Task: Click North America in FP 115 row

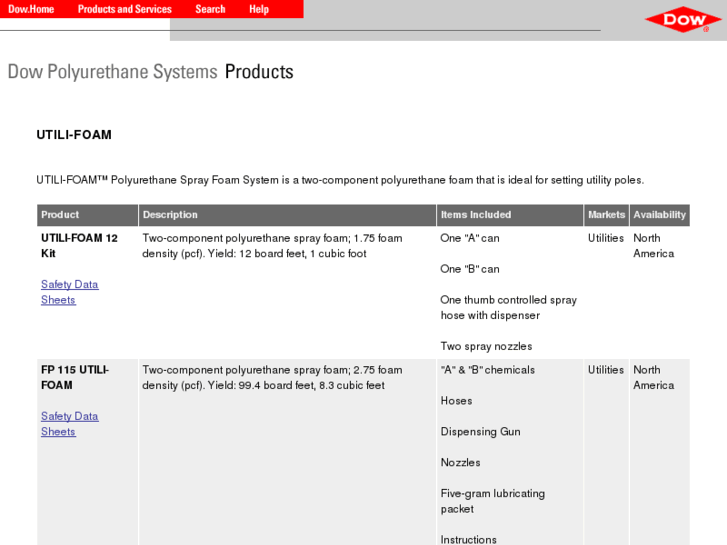Action: (654, 378)
